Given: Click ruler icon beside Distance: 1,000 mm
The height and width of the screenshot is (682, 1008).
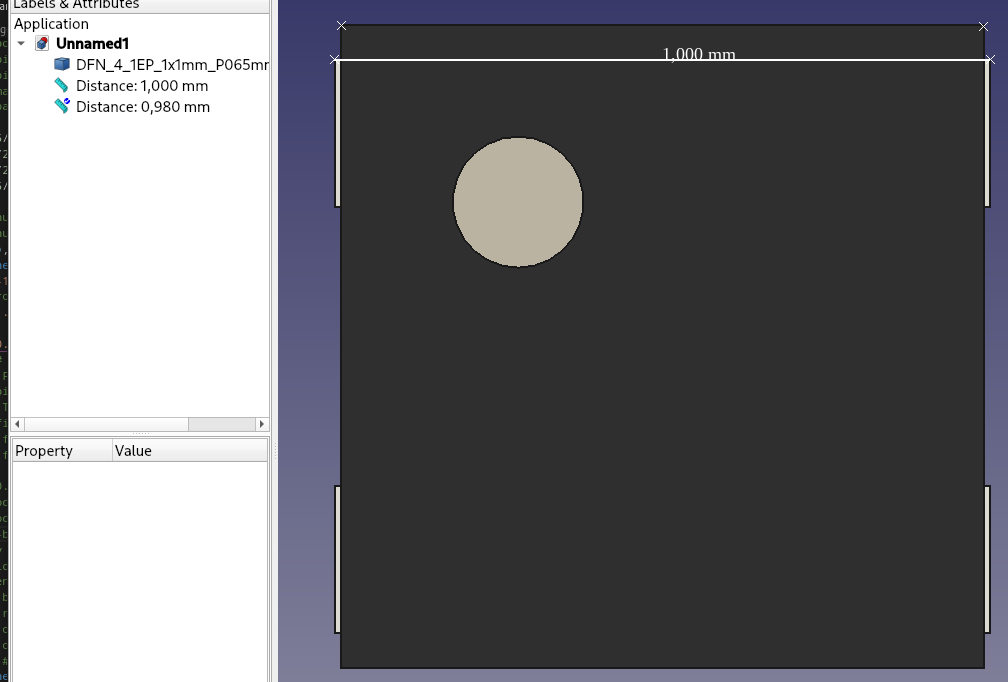Looking at the screenshot, I should 62,85.
